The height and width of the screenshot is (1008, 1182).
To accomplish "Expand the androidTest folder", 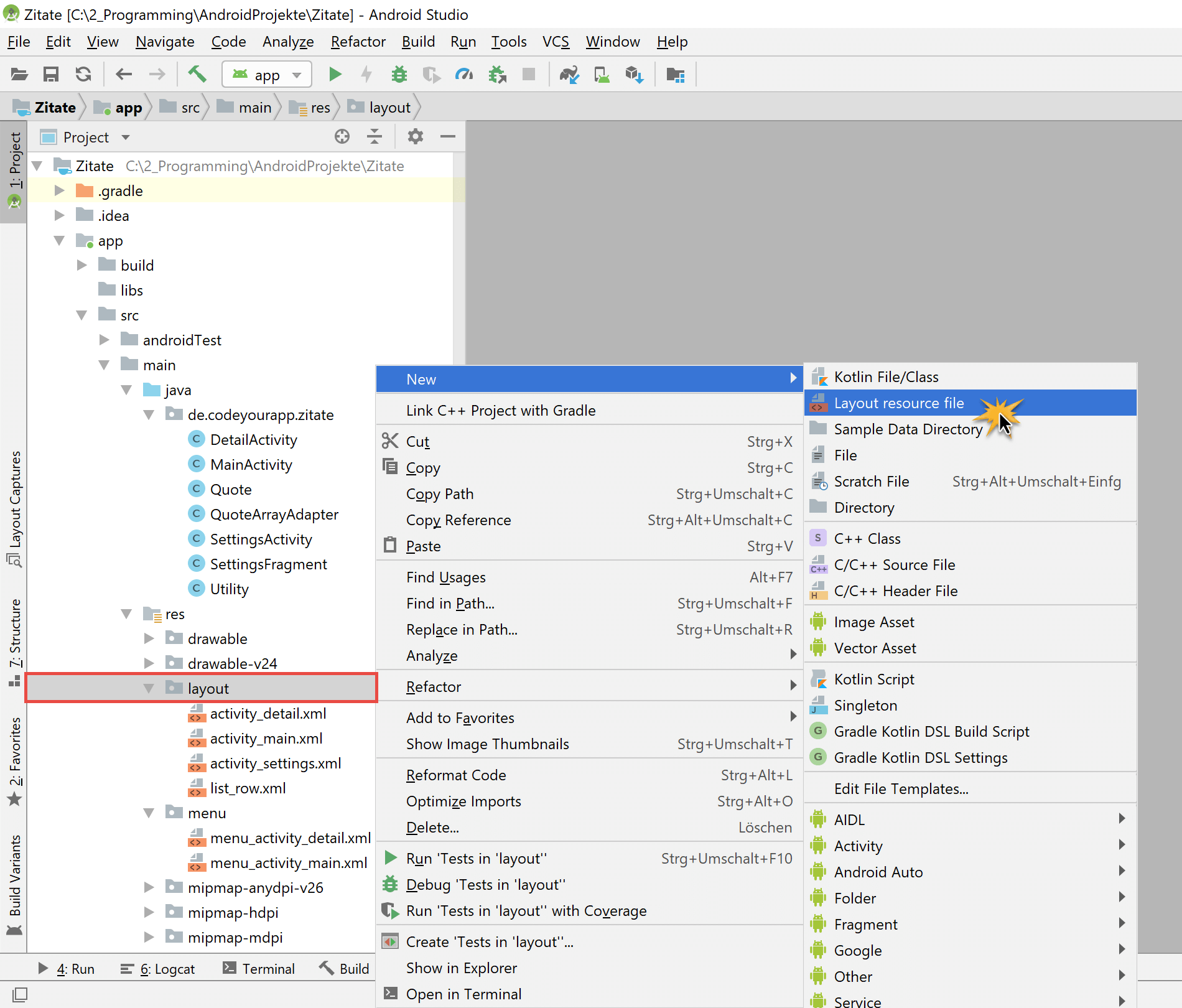I will (x=105, y=340).
